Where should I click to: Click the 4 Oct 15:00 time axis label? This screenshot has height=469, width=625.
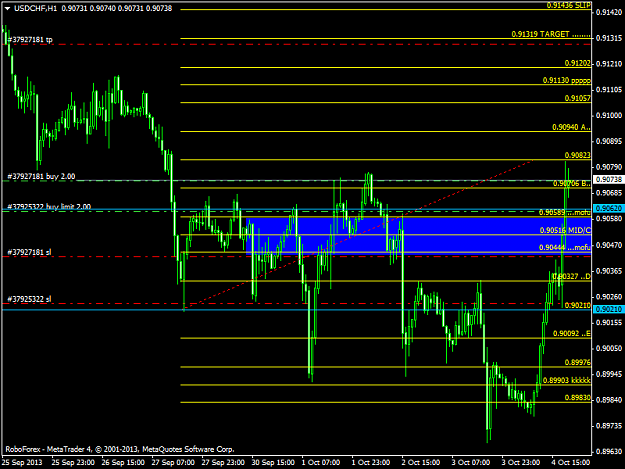pos(571,463)
